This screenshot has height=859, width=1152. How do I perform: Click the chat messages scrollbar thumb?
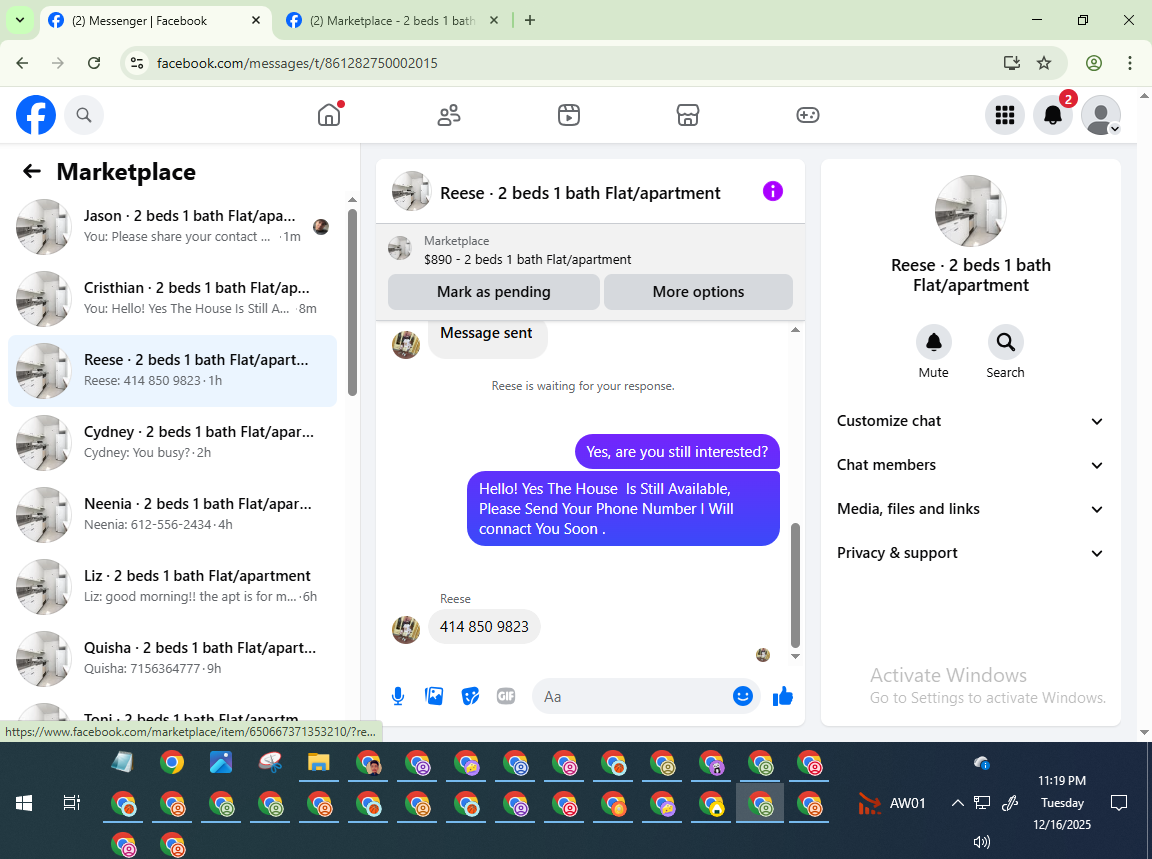pos(795,585)
